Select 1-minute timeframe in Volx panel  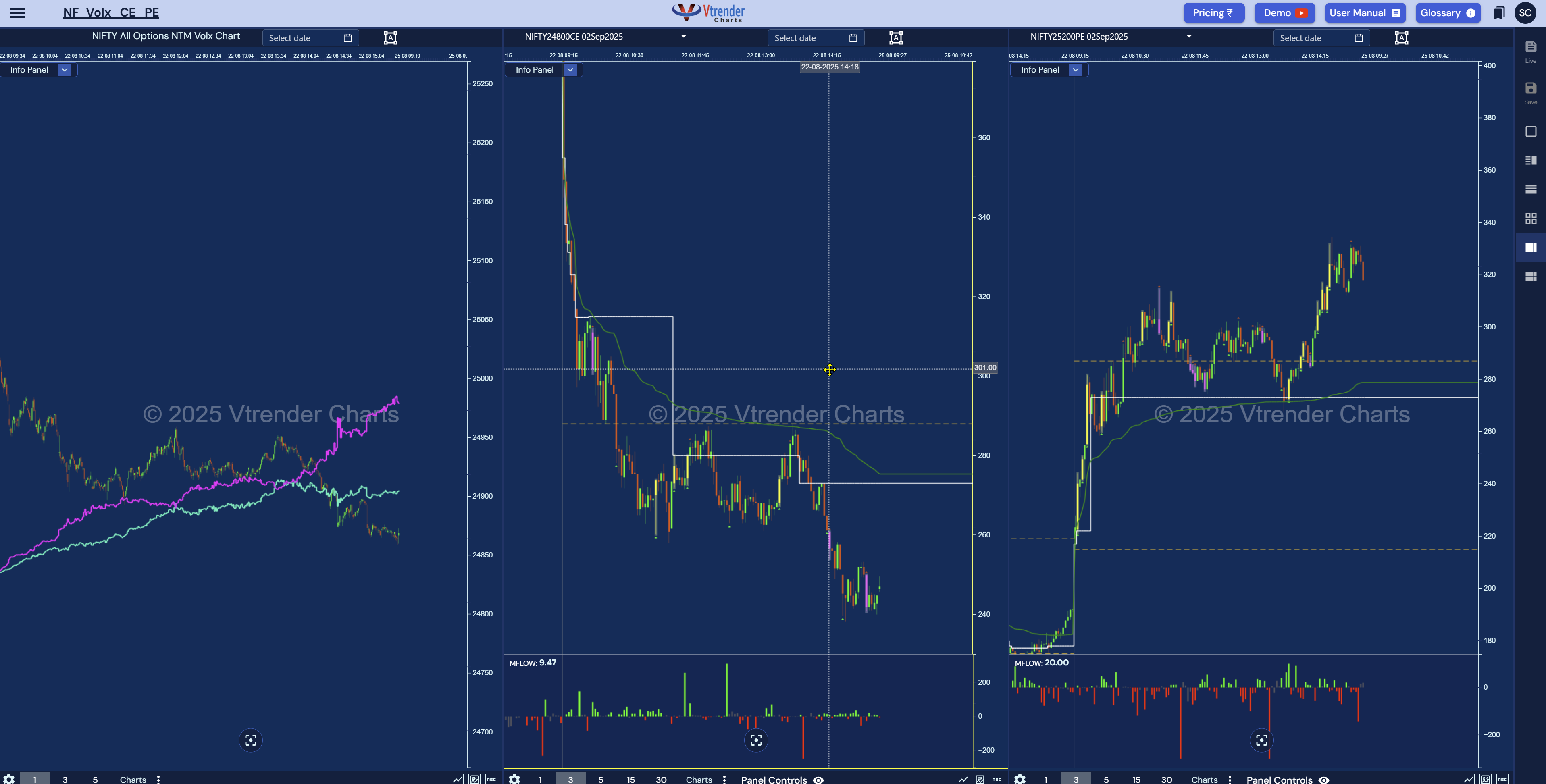[x=35, y=779]
